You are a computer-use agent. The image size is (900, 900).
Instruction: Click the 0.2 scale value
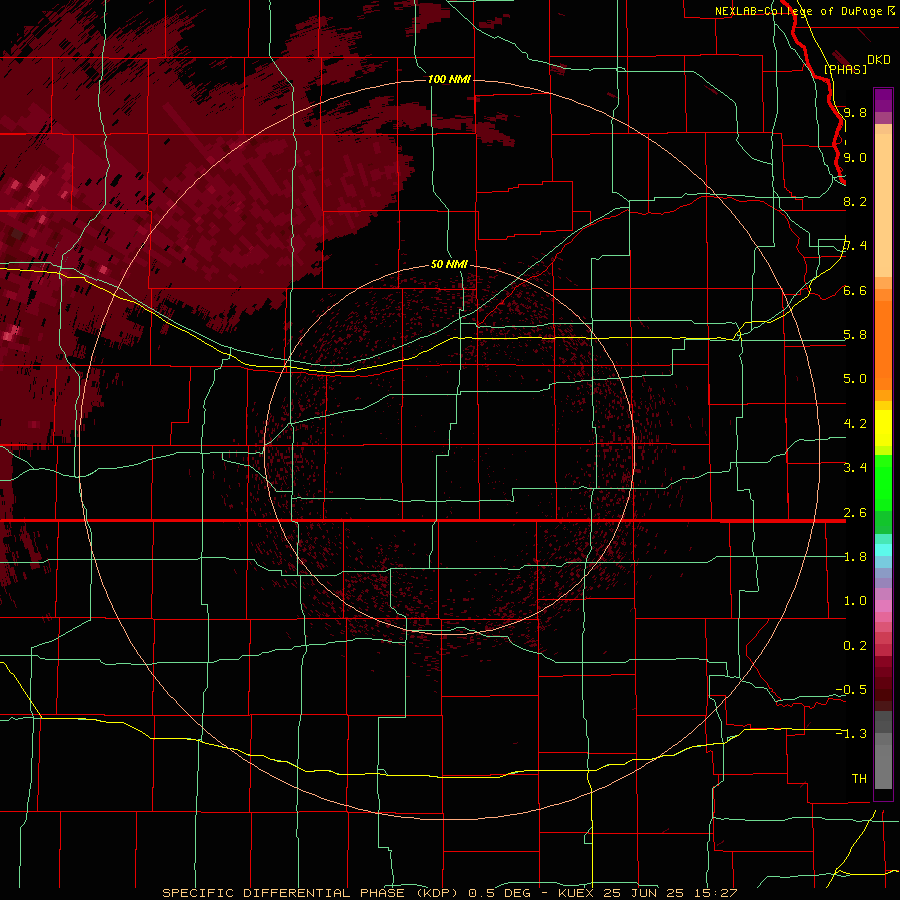(855, 646)
